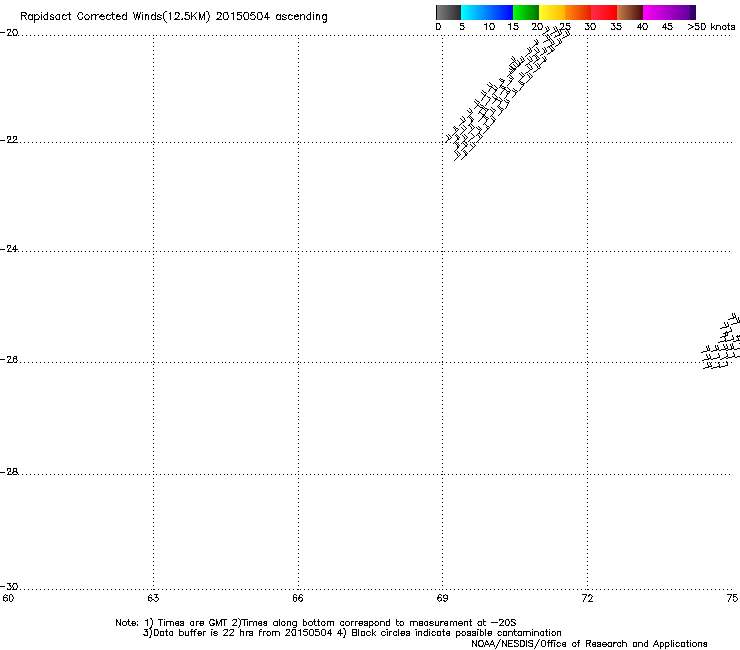The image size is (740, 650).
Task: Click the legend label '10' under the color bar
Action: pos(489,27)
